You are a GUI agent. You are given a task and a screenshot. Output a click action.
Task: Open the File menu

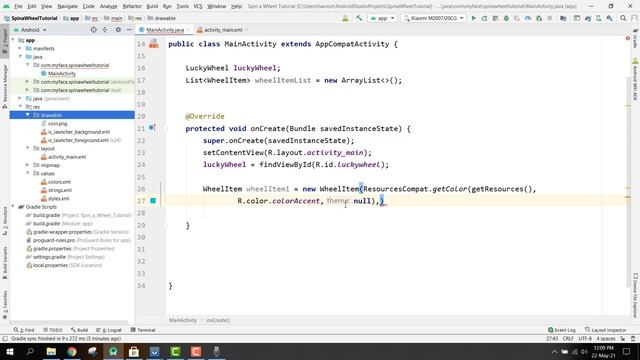[x=18, y=6]
